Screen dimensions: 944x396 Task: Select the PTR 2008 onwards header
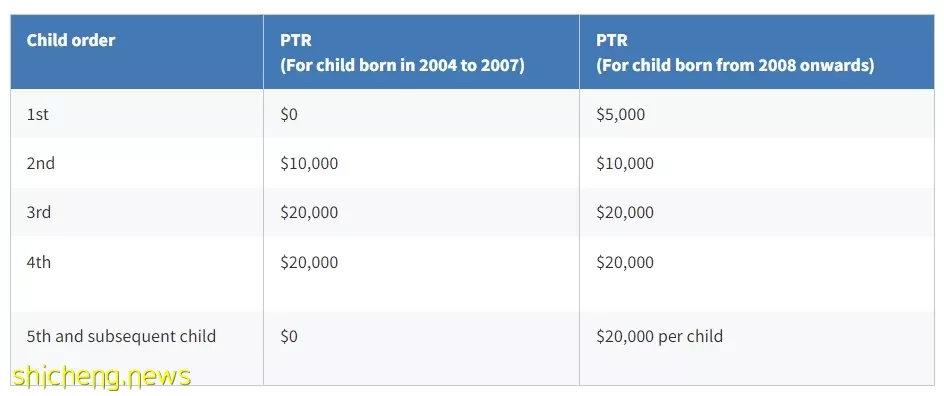tap(735, 52)
